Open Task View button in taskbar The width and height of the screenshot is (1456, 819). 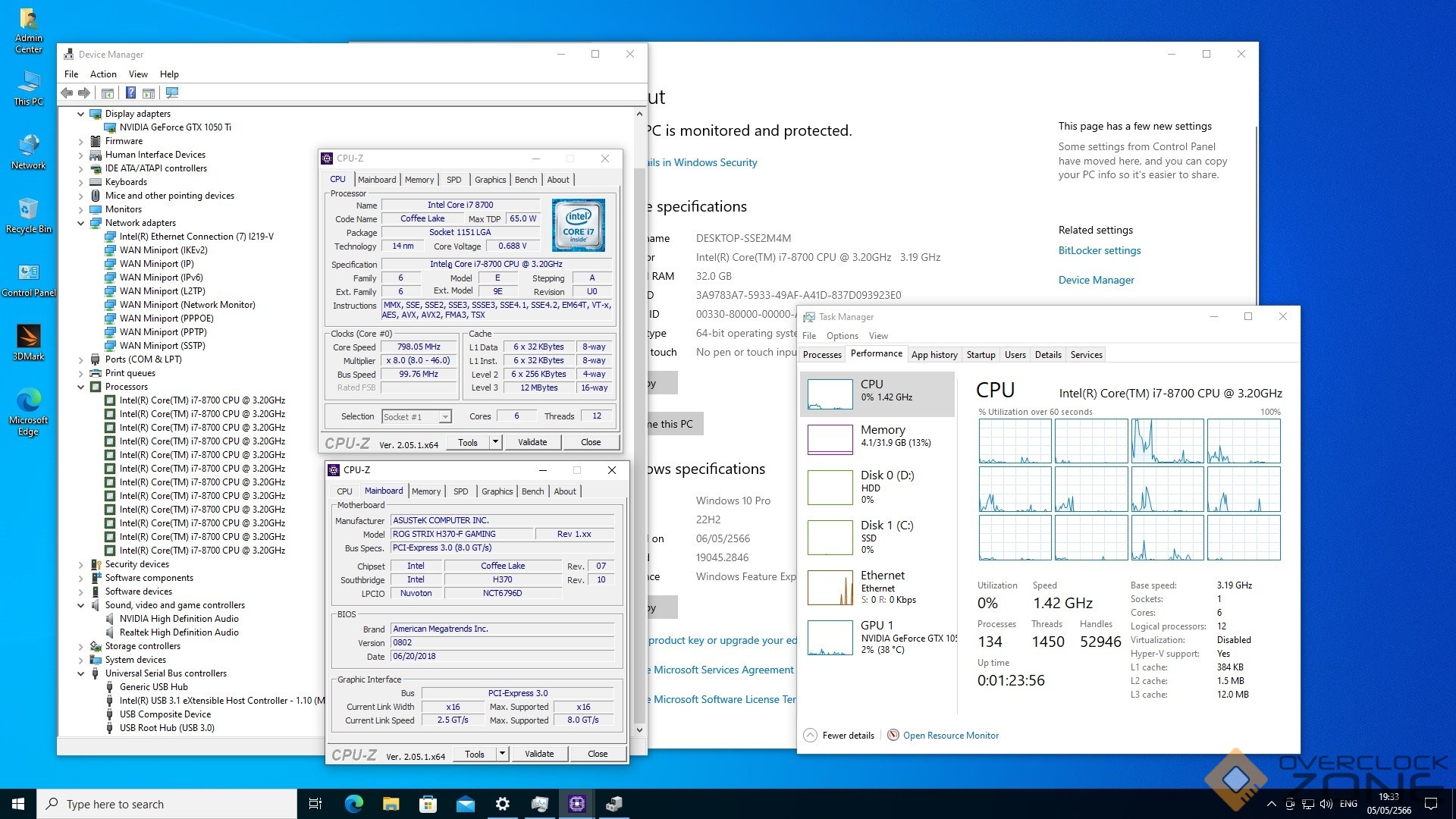point(315,804)
